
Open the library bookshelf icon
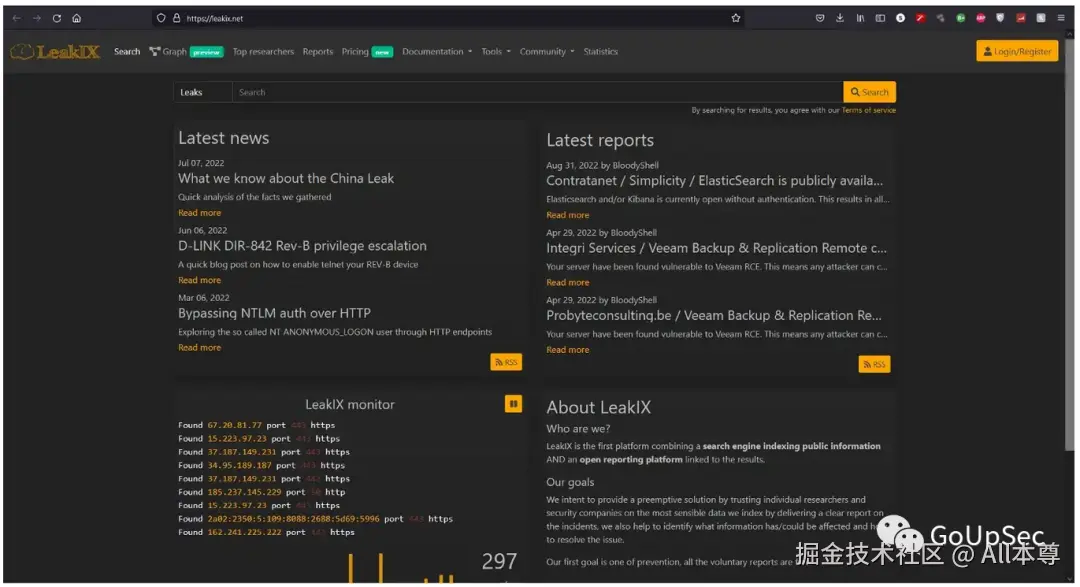coord(860,19)
